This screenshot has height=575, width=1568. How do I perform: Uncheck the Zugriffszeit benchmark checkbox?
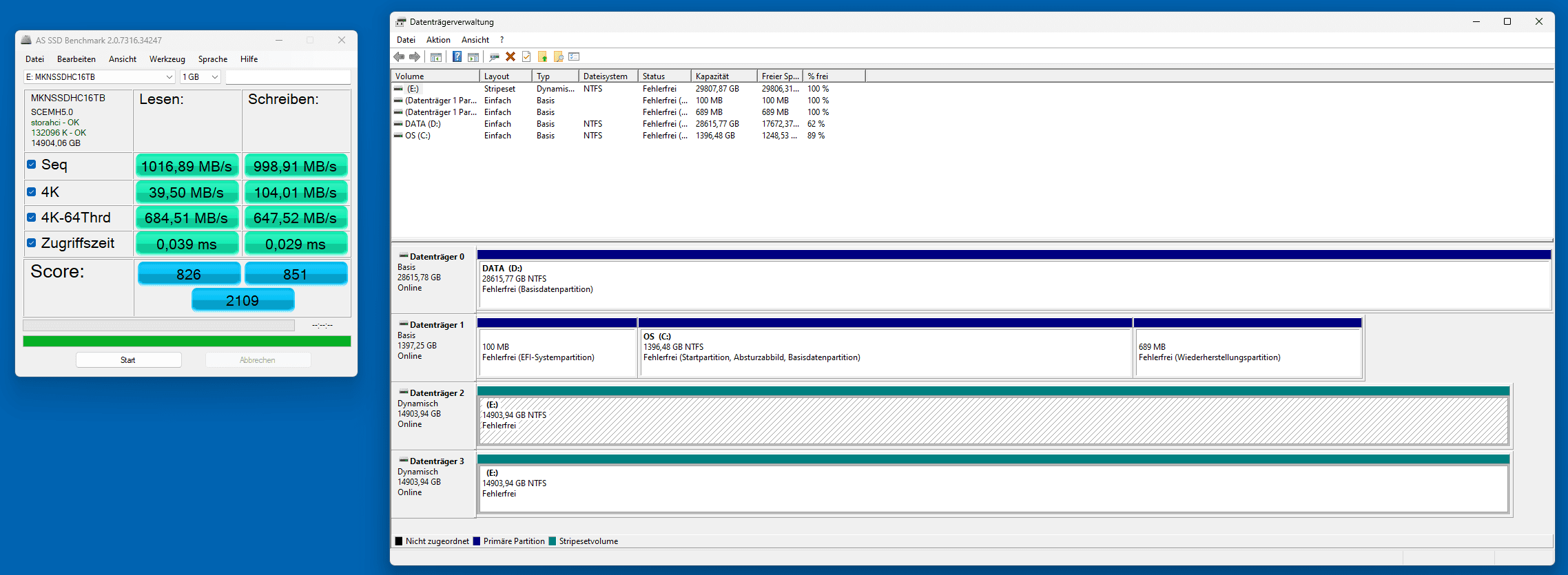tap(32, 243)
